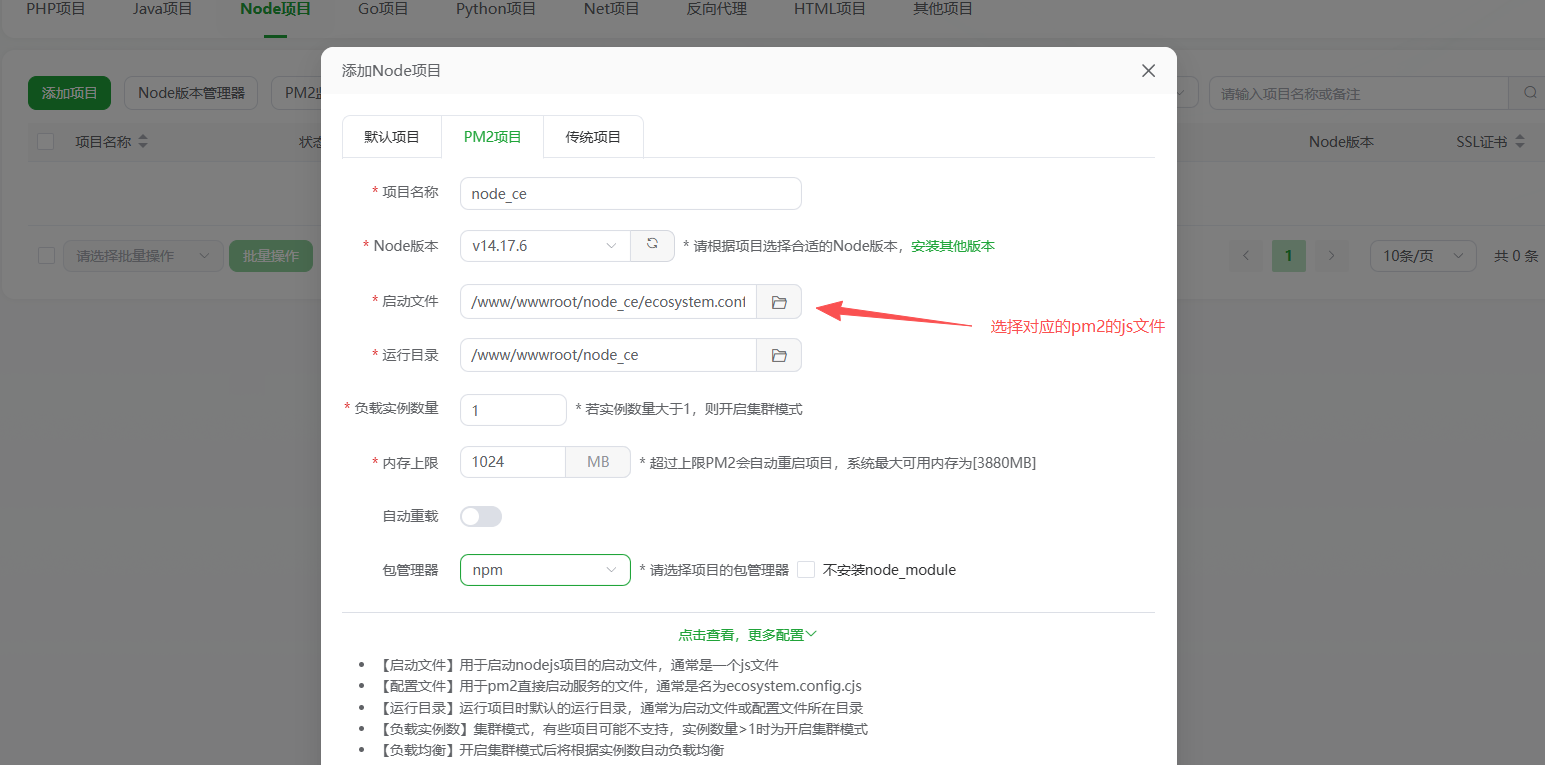Image resolution: width=1545 pixels, height=765 pixels.
Task: Open folder picker for 运行目录 field
Action: pyautogui.click(x=778, y=354)
